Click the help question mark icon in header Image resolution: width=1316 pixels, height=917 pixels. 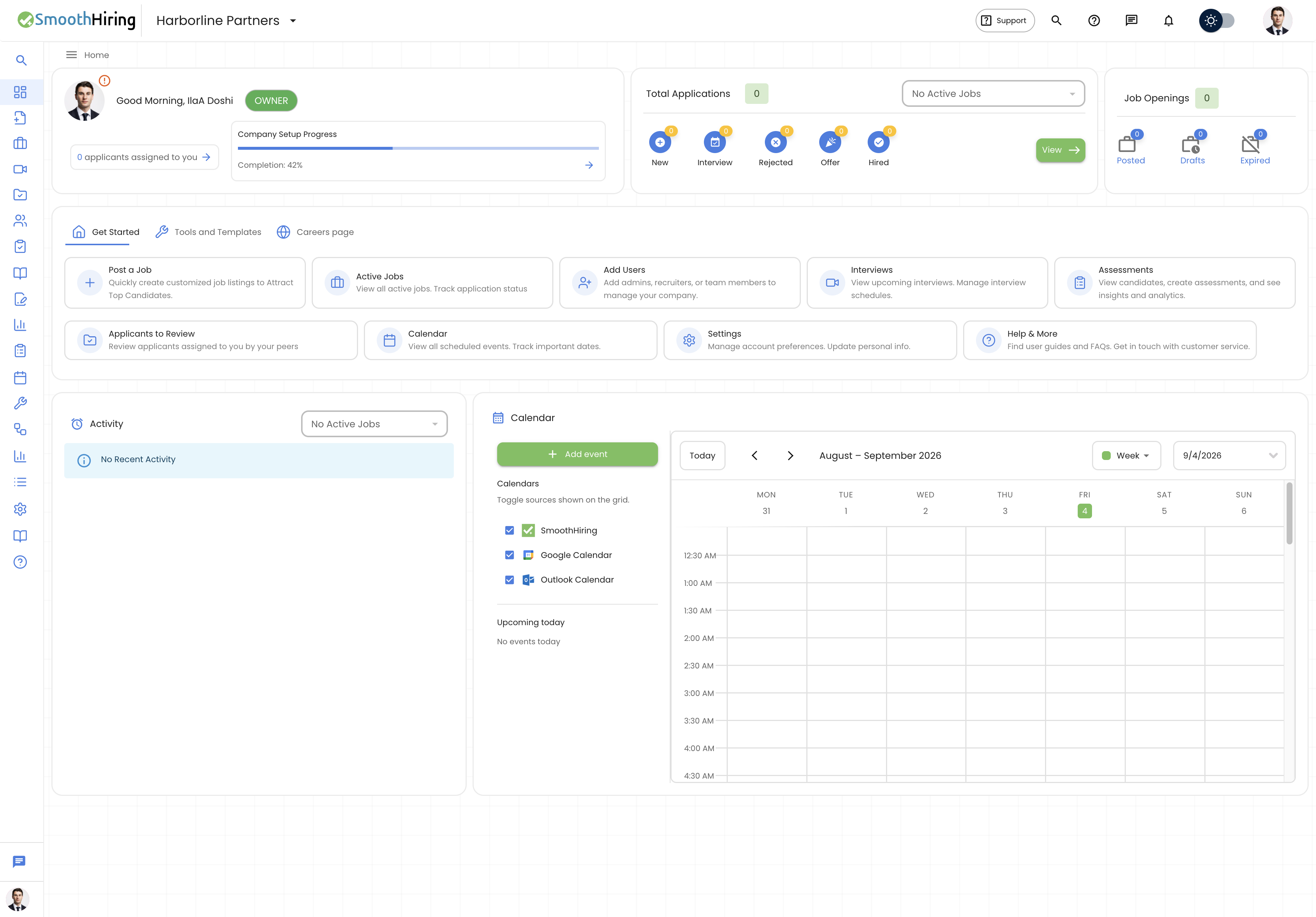click(x=1093, y=21)
